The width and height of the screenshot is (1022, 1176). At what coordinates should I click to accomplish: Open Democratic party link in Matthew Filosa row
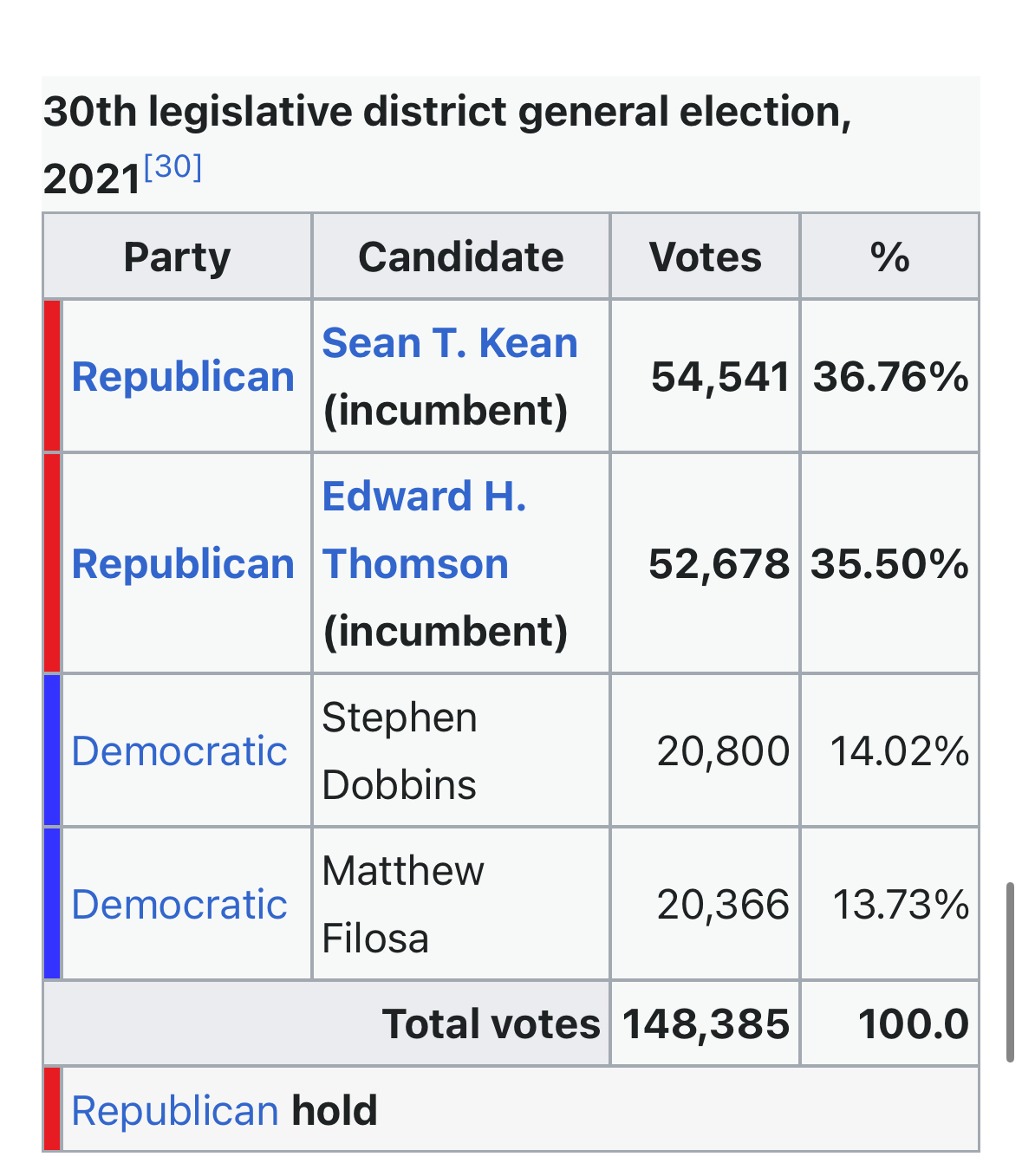tap(179, 905)
